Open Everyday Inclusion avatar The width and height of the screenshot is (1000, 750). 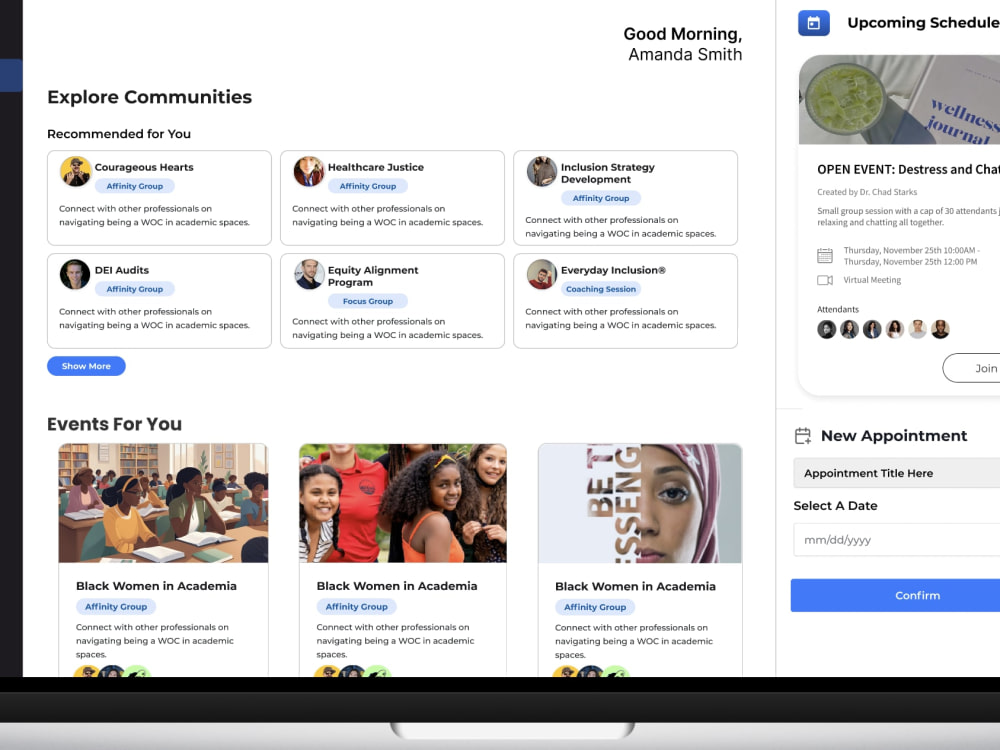click(x=541, y=274)
